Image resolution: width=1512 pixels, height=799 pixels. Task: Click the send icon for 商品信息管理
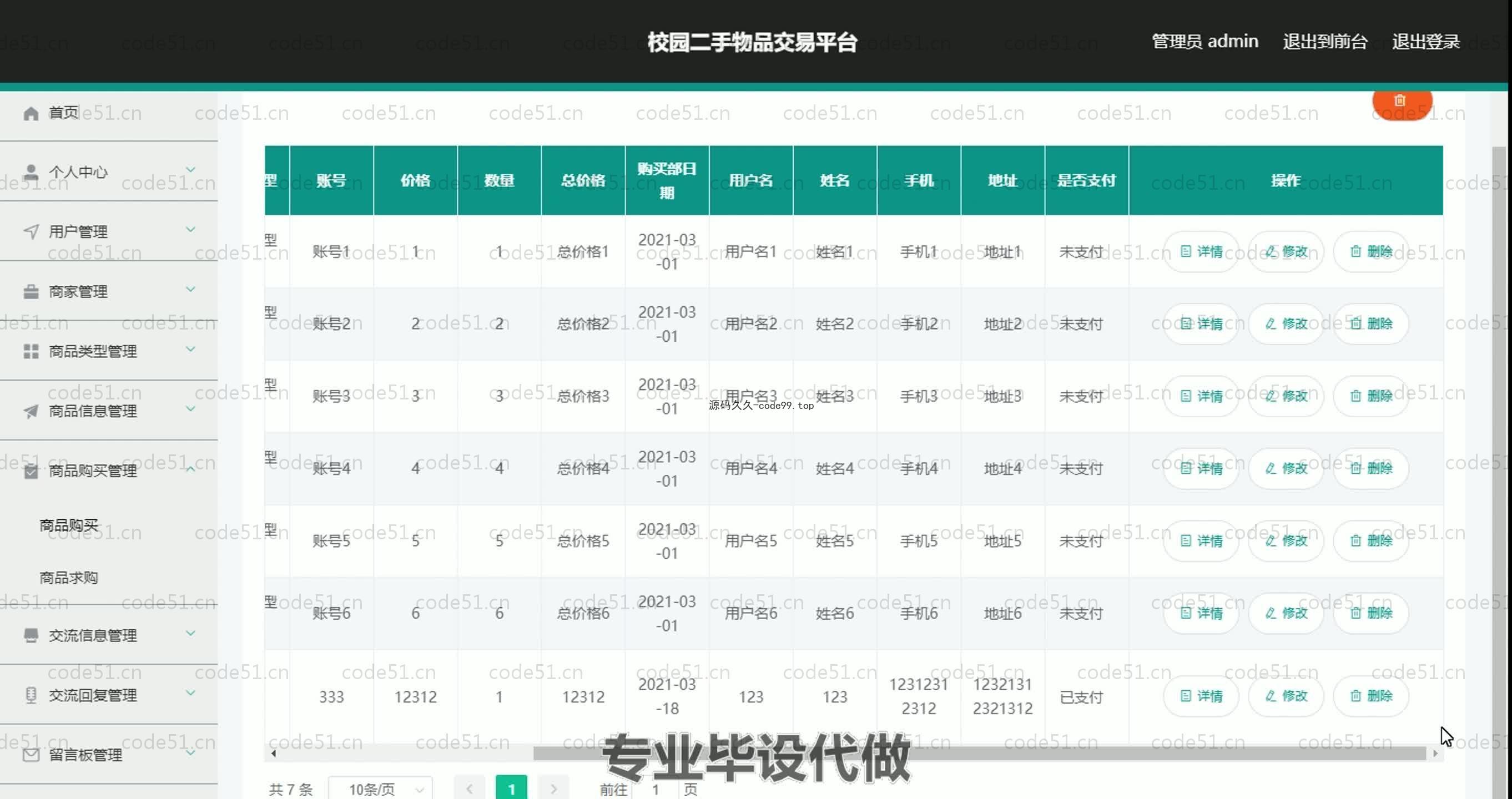[x=31, y=411]
